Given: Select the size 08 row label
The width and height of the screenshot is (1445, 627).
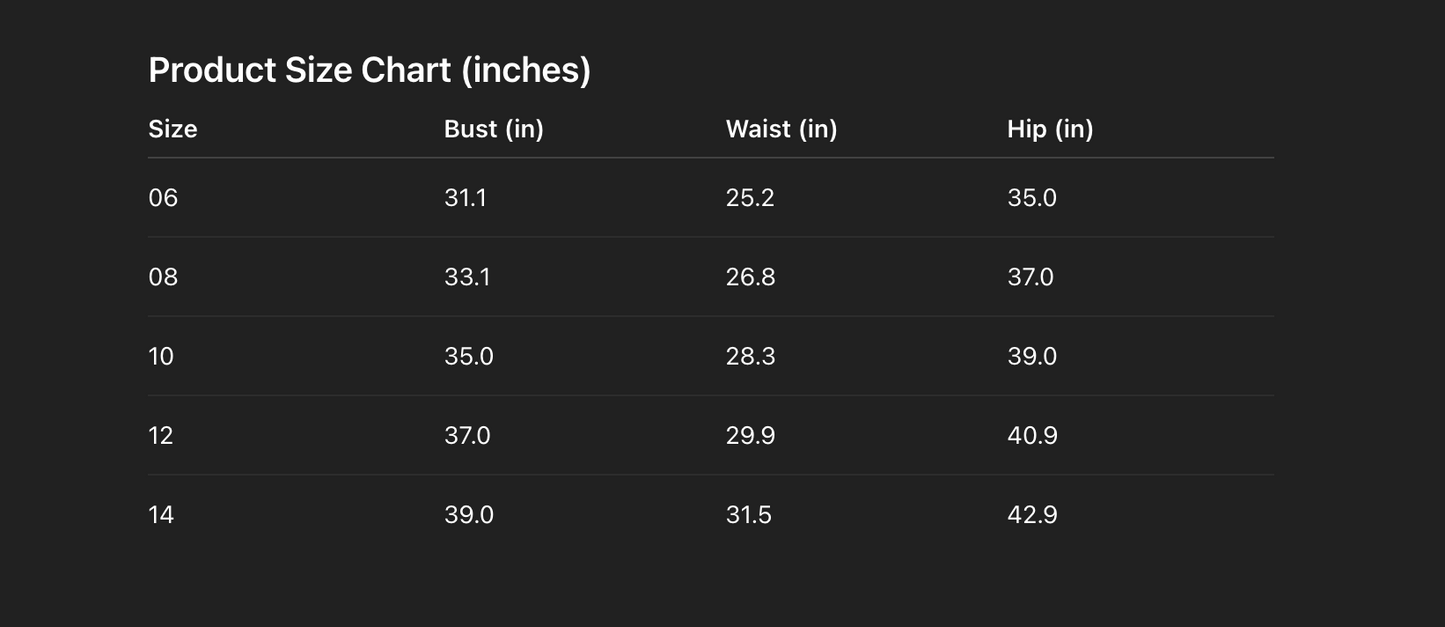Looking at the screenshot, I should point(163,277).
